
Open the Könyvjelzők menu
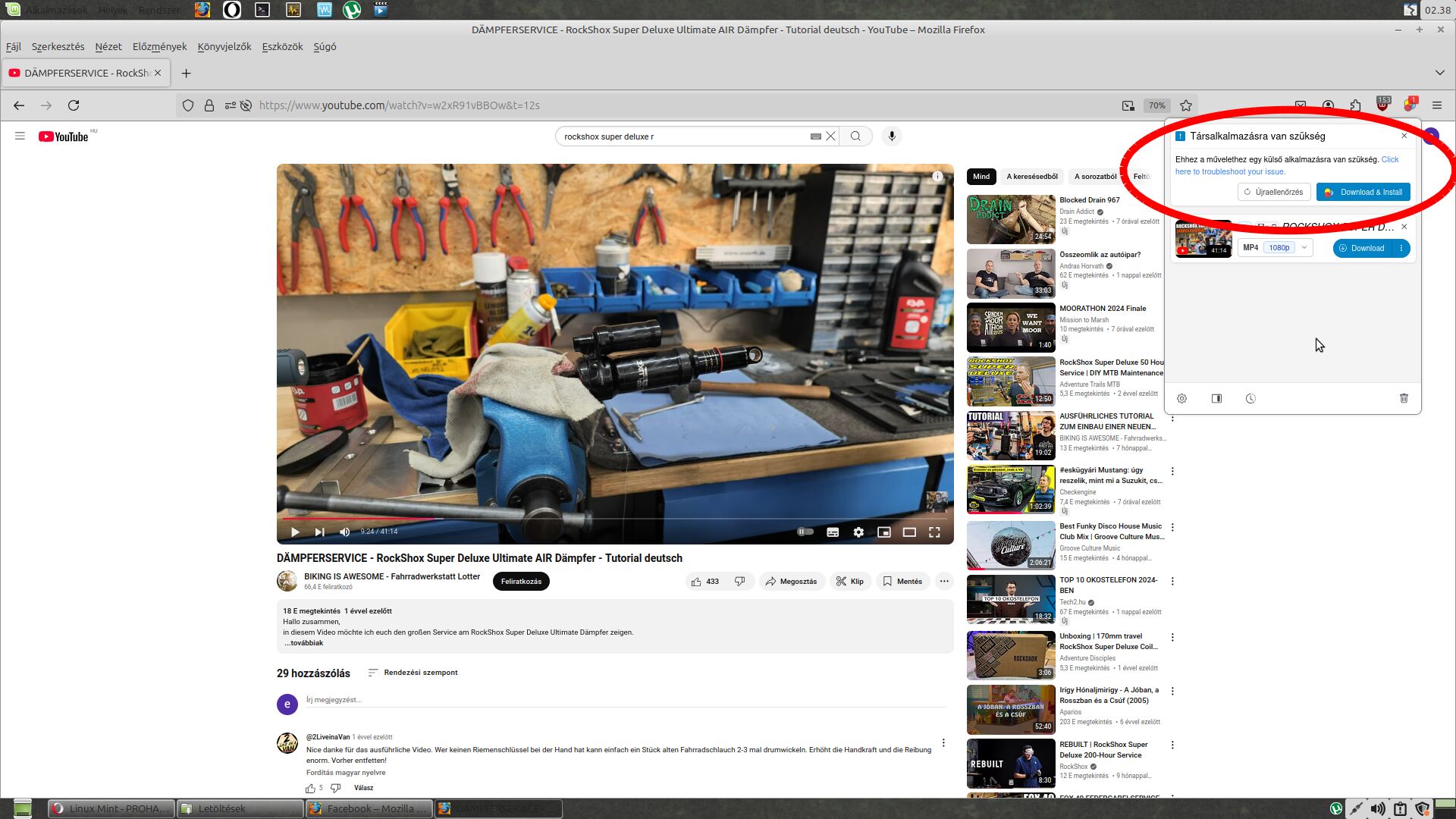coord(224,46)
